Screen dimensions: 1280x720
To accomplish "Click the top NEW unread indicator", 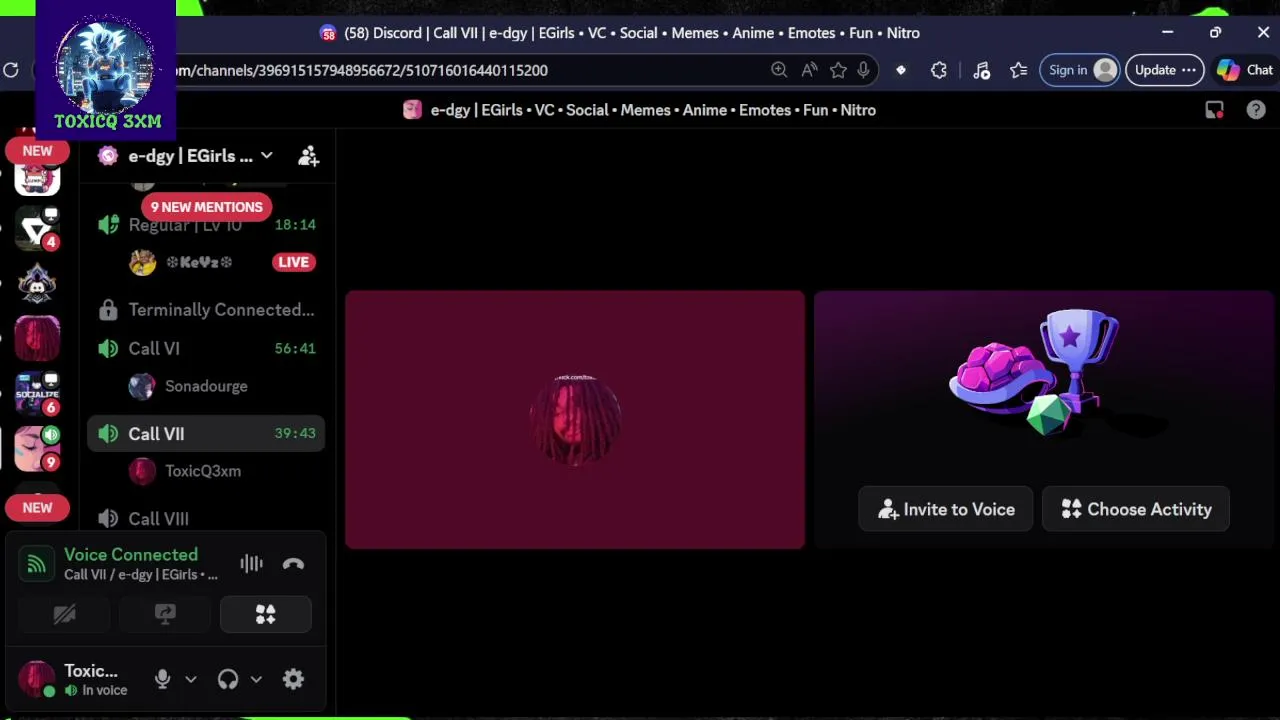I will click(37, 151).
